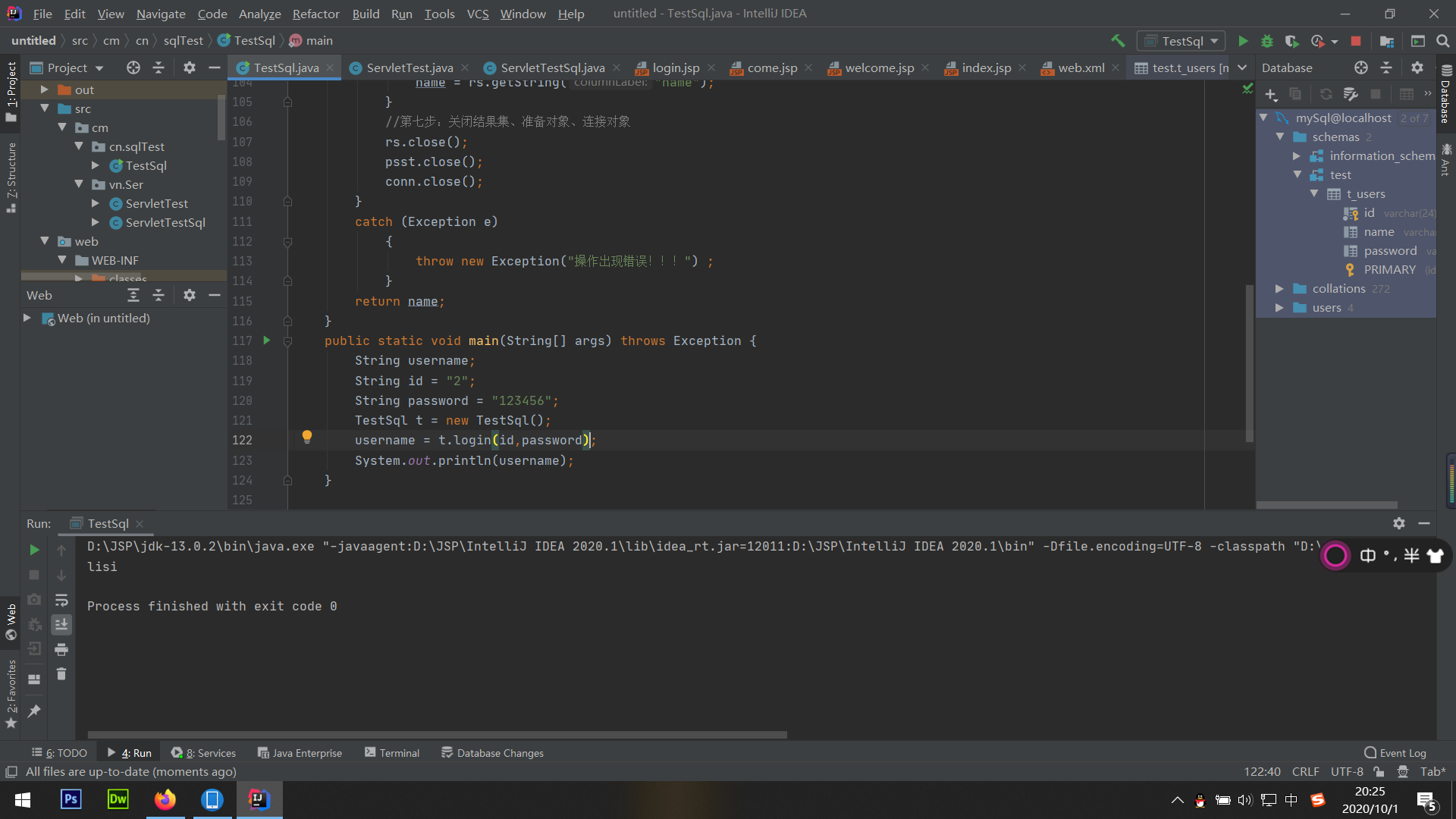The height and width of the screenshot is (819, 1456).
Task: Stop the running process red square
Action: 1356,41
